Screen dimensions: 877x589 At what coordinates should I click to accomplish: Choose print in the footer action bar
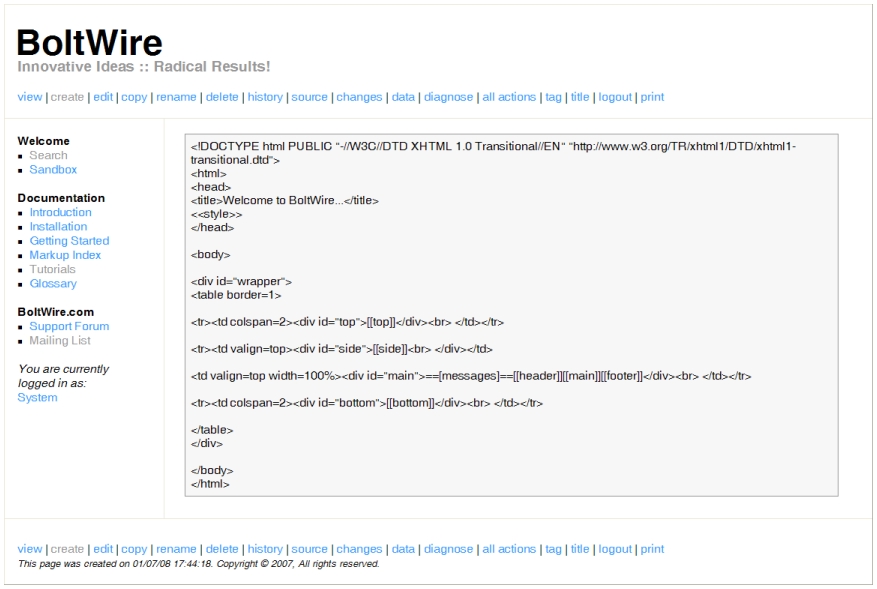(x=652, y=549)
